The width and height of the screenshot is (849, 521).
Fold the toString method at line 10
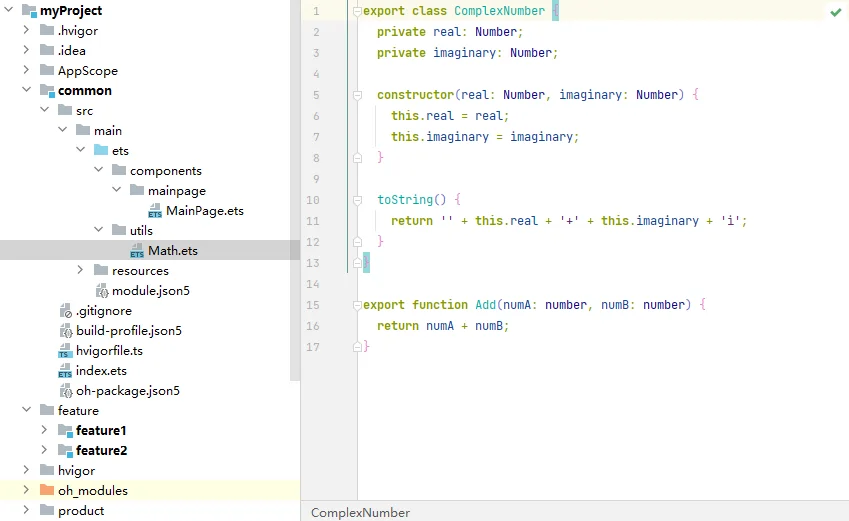[x=357, y=200]
